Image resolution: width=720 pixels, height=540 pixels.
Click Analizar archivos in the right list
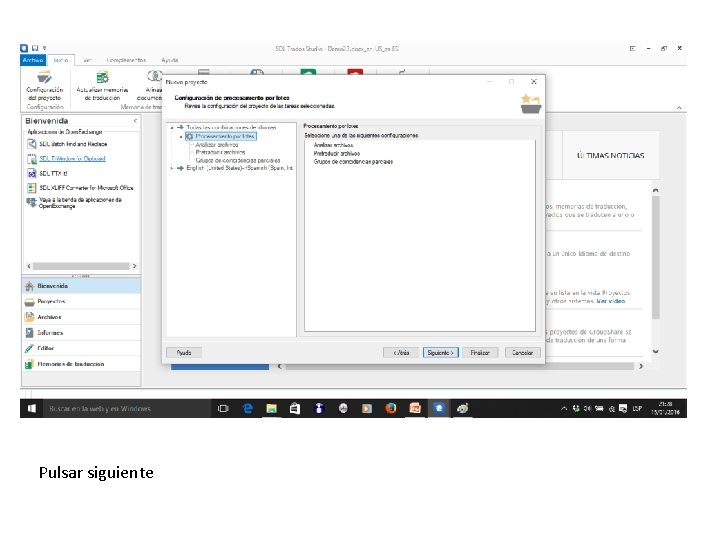(x=333, y=145)
